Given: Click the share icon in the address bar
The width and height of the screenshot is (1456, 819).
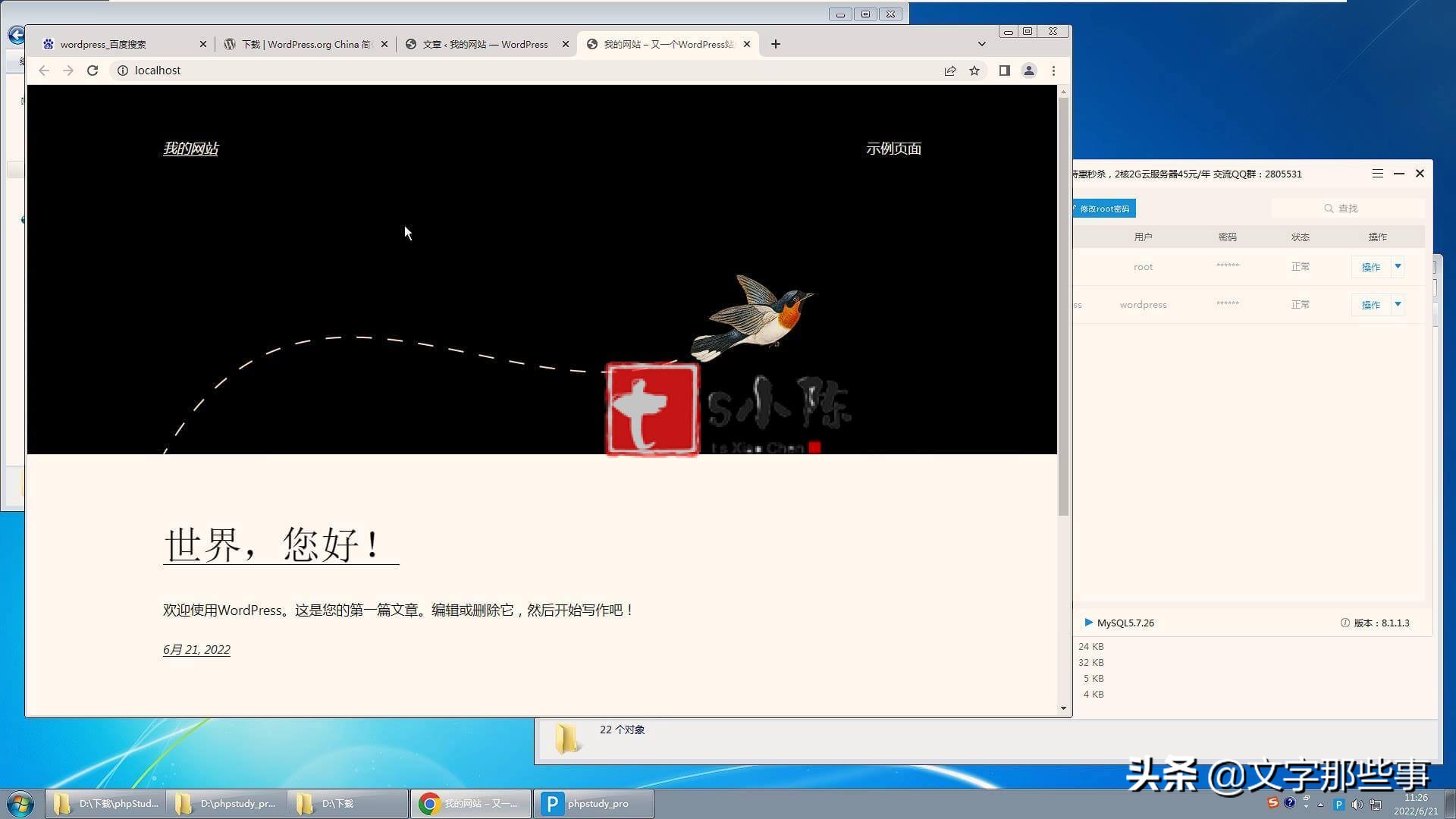Looking at the screenshot, I should pyautogui.click(x=950, y=70).
